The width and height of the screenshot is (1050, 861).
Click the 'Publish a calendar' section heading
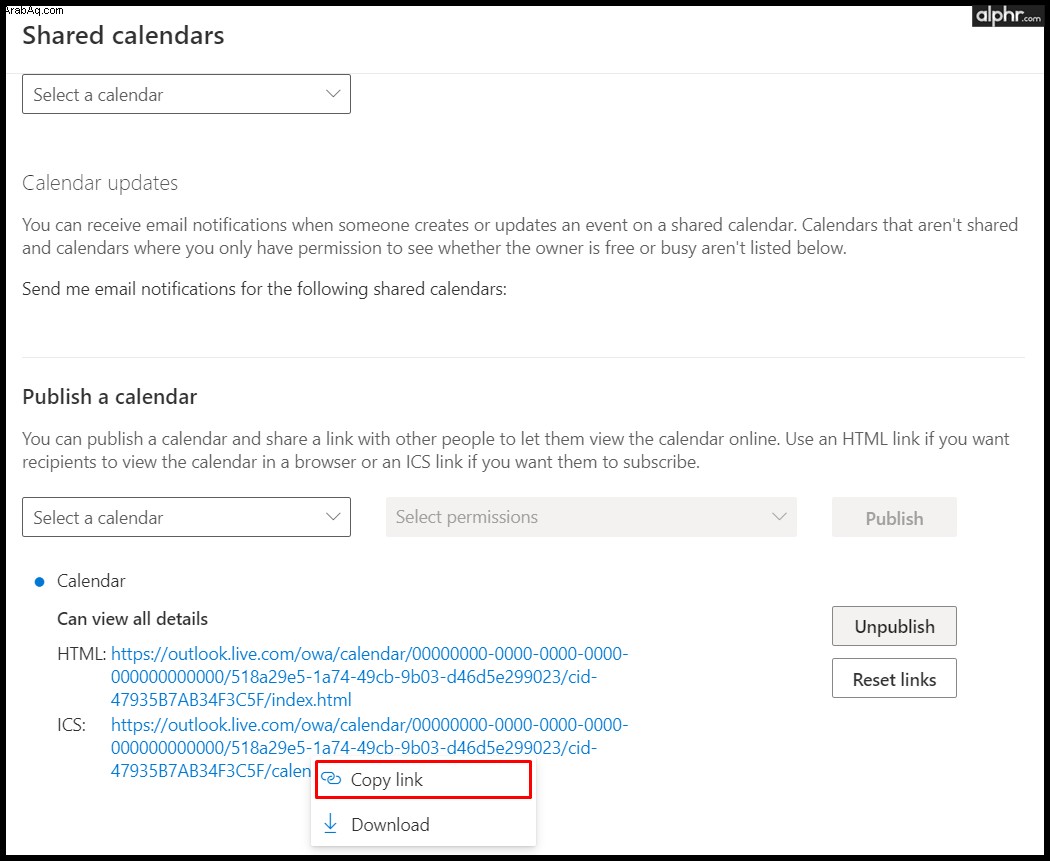[x=110, y=397]
